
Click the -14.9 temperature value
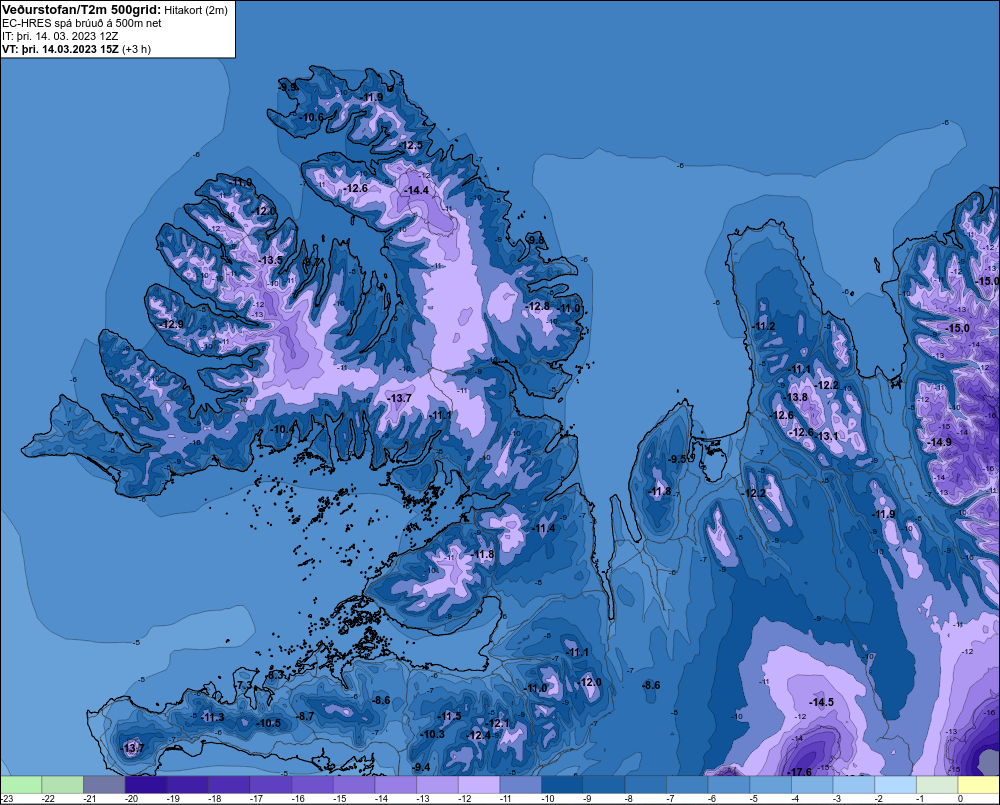[x=939, y=442]
